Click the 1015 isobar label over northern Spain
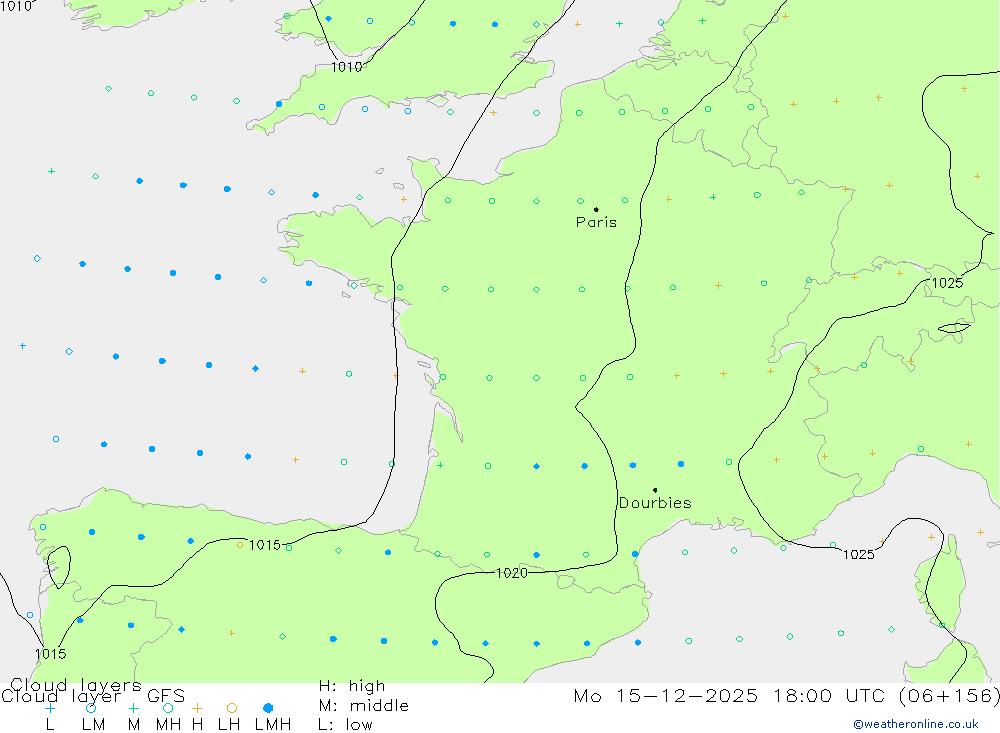The height and width of the screenshot is (733, 1000). 265,545
